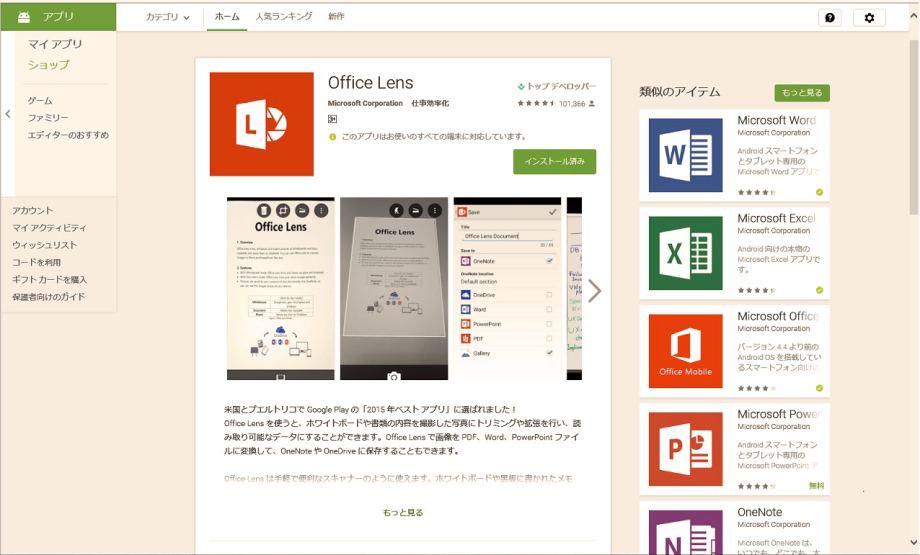Click the Android apps icon in green header
This screenshot has width=920, height=555.
pyautogui.click(x=24, y=17)
